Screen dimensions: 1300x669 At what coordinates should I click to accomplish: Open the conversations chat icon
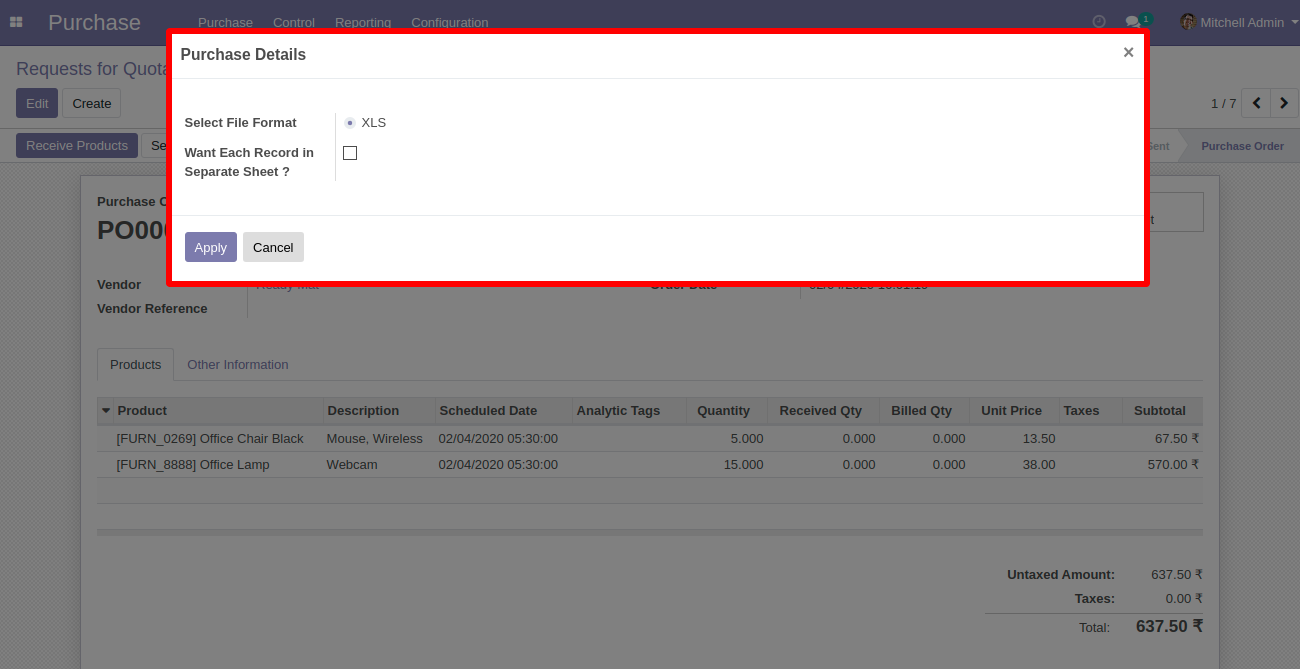[x=1132, y=22]
